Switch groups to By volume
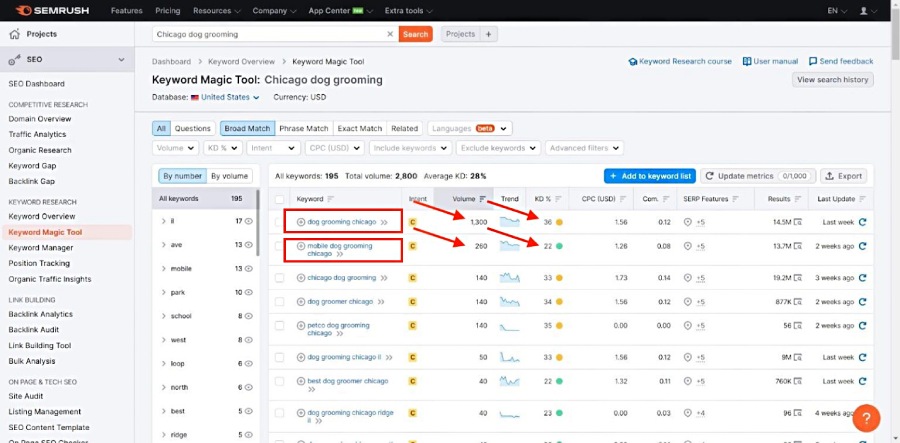 coord(230,176)
